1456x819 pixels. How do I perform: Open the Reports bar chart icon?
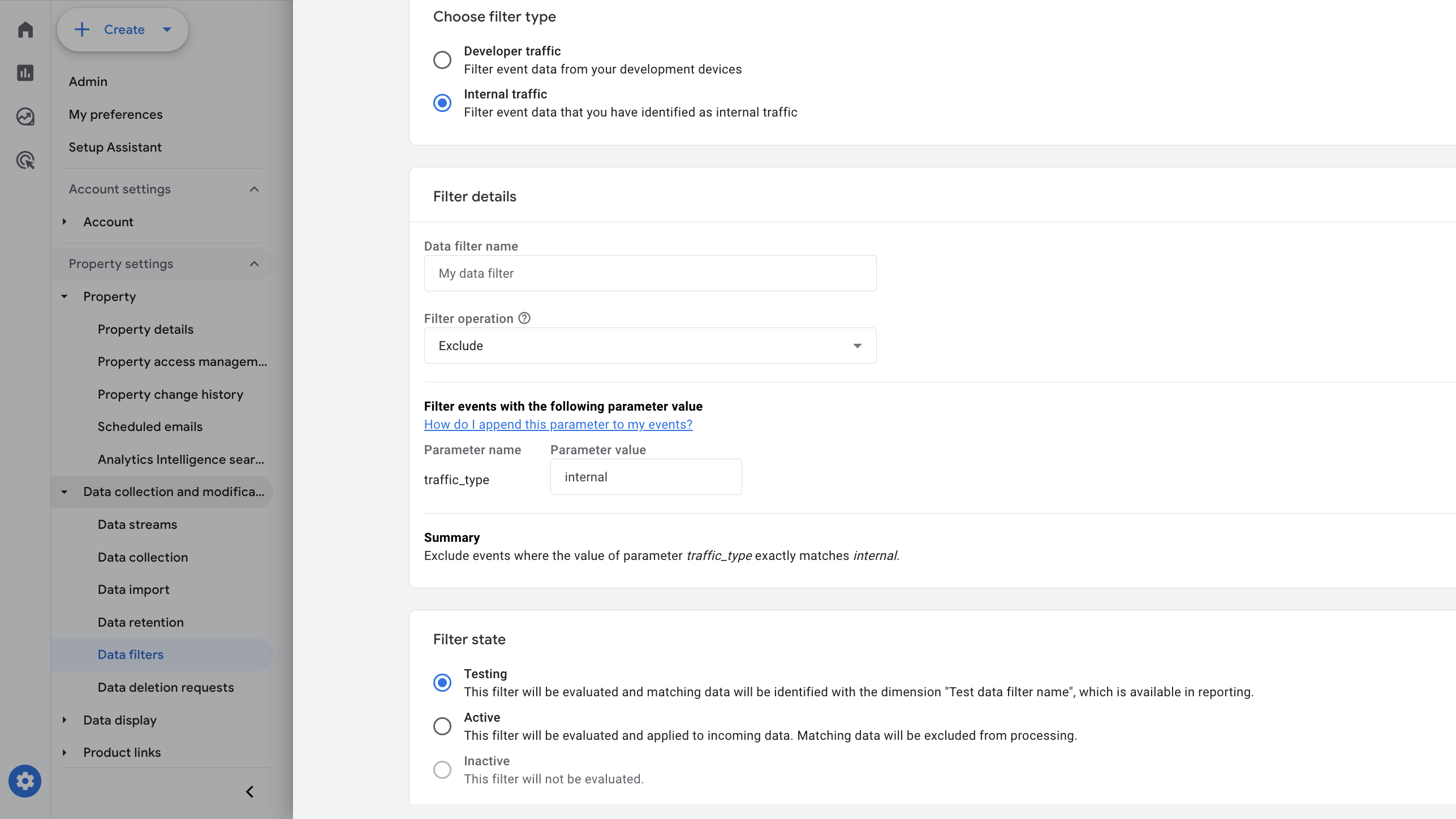click(x=25, y=72)
